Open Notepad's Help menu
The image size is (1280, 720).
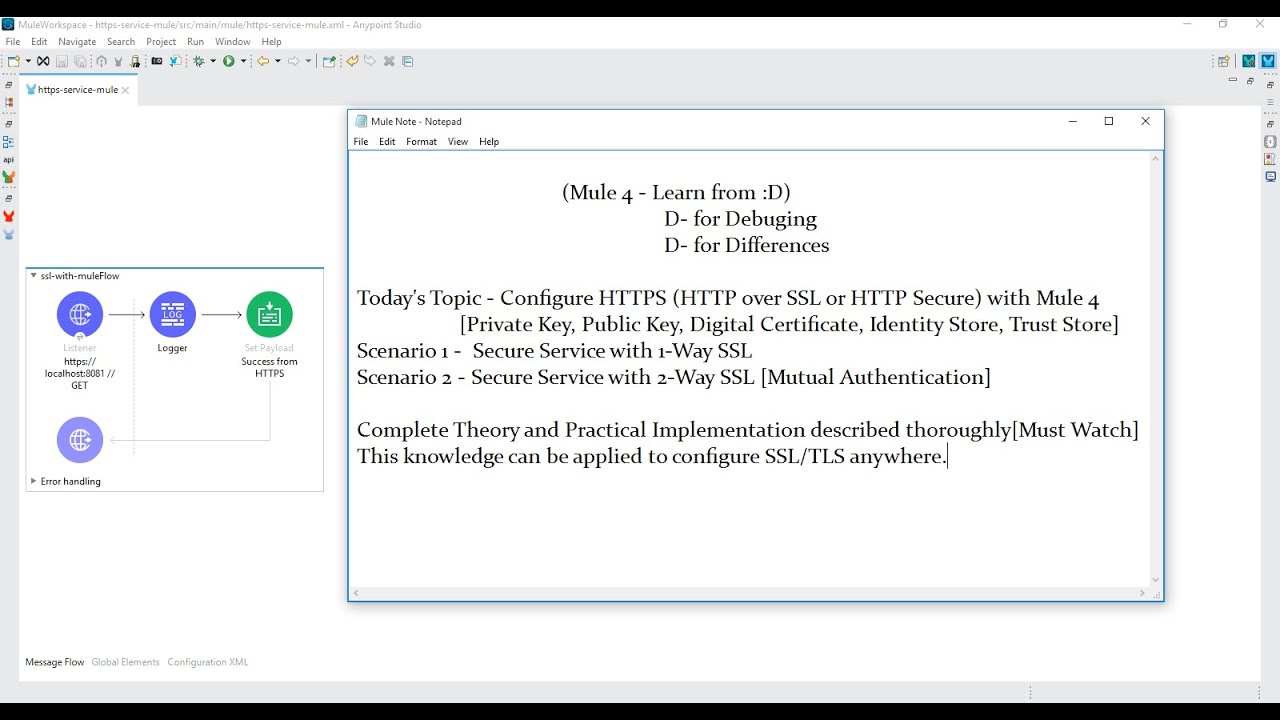click(x=489, y=142)
